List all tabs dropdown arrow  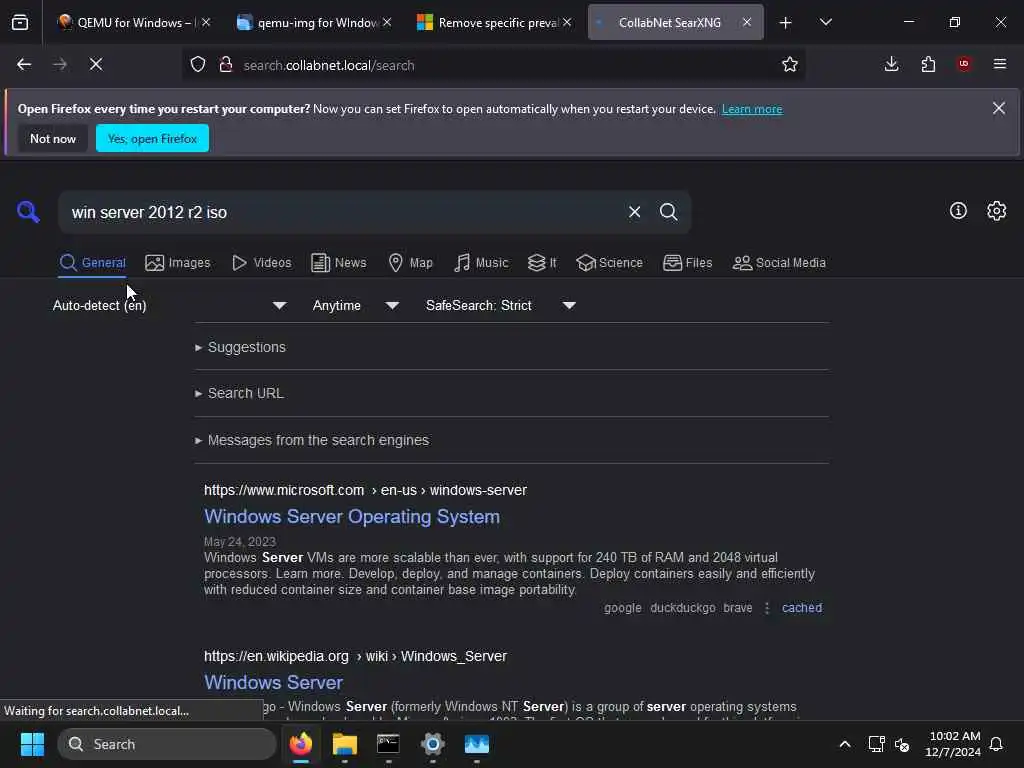tap(825, 23)
